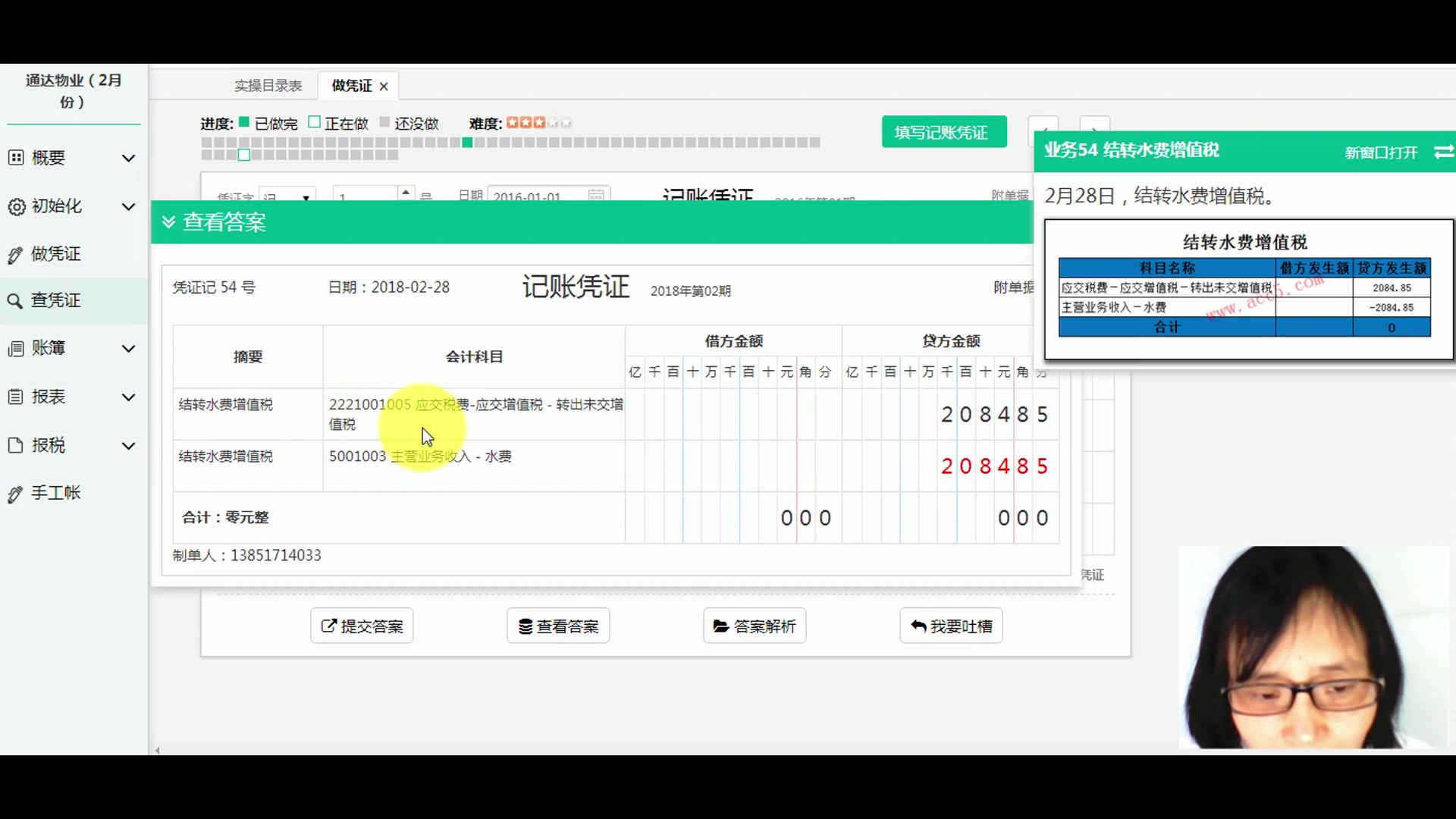
Task: Click the 填写记账凭证 button
Action: [x=943, y=131]
